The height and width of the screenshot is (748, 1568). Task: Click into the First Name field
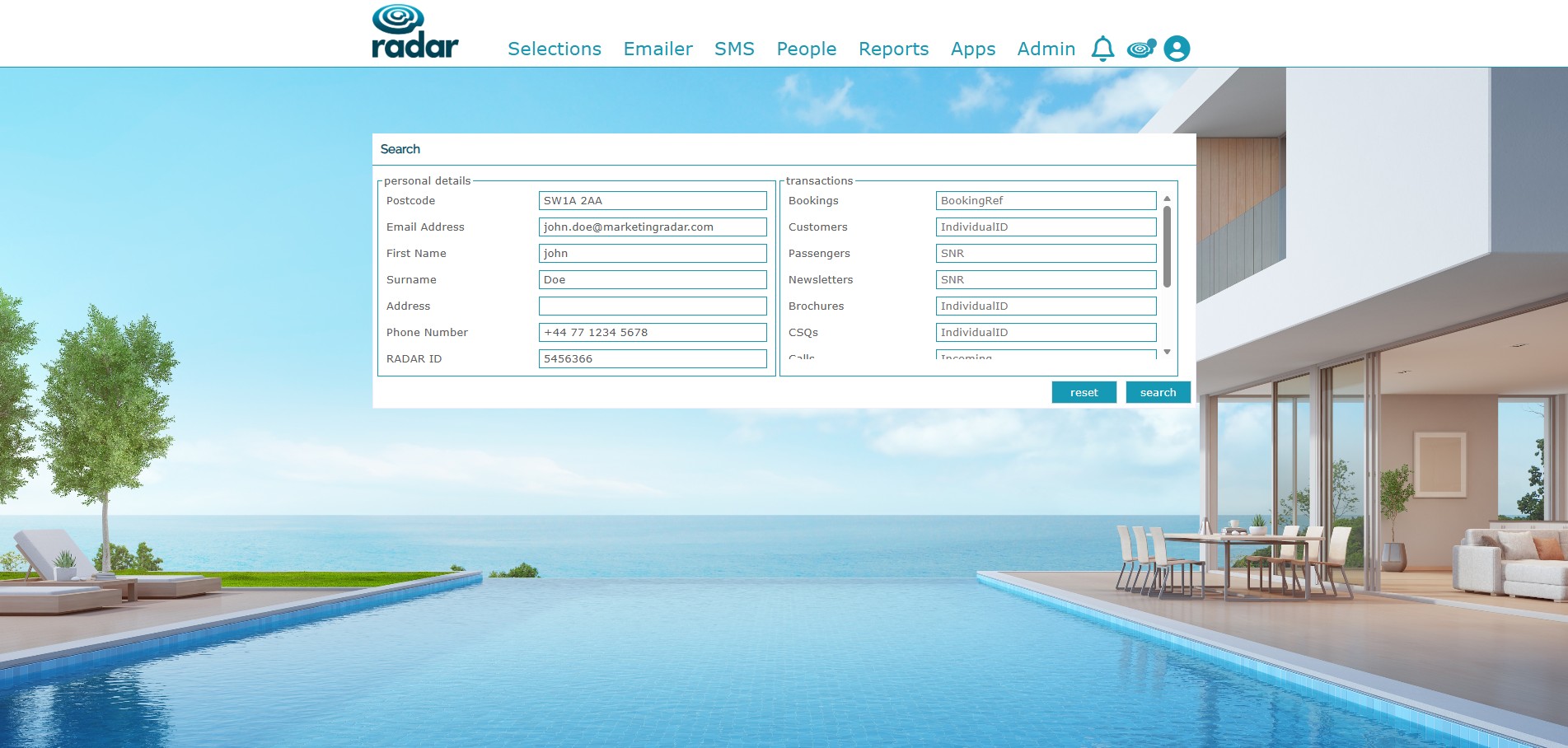[653, 253]
